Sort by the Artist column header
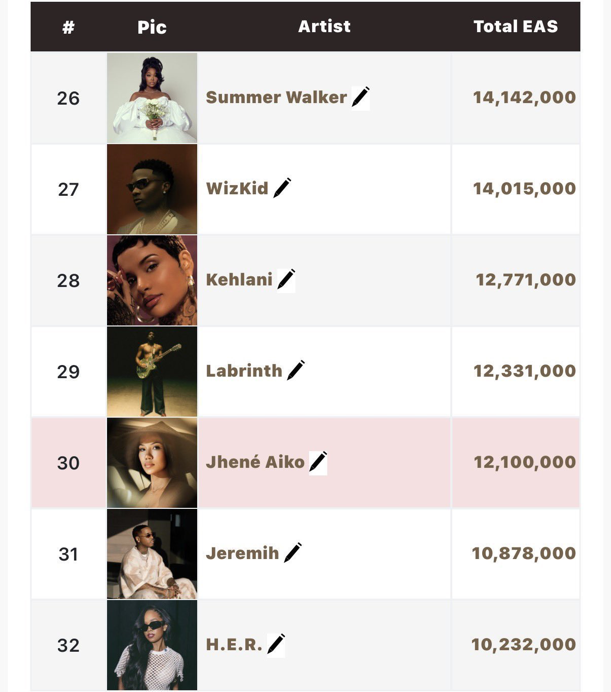This screenshot has height=692, width=611. point(324,26)
